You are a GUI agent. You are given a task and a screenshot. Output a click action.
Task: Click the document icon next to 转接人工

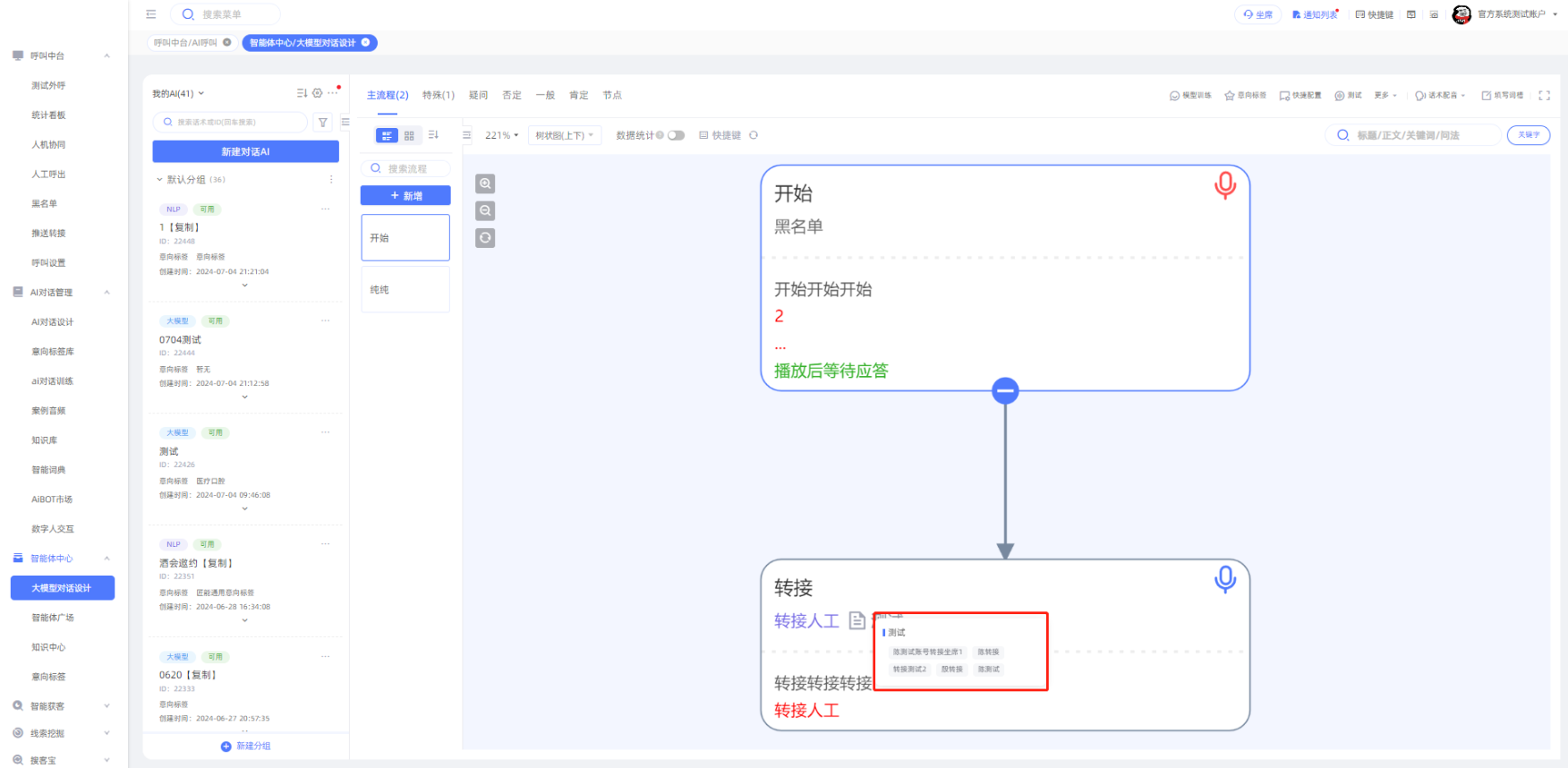[856, 620]
